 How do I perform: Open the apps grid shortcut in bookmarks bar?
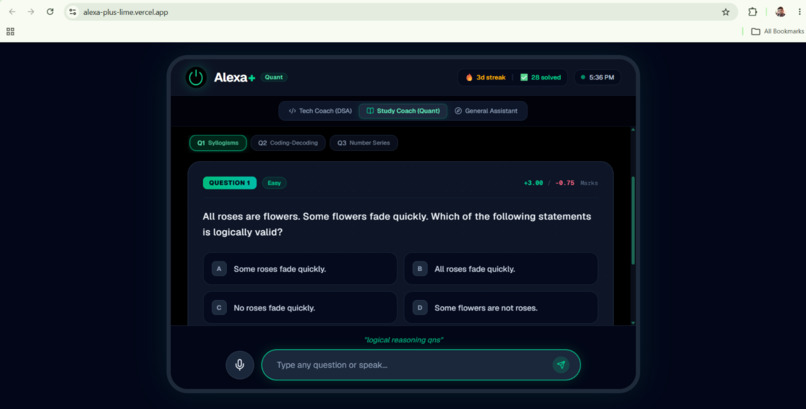[x=10, y=31]
